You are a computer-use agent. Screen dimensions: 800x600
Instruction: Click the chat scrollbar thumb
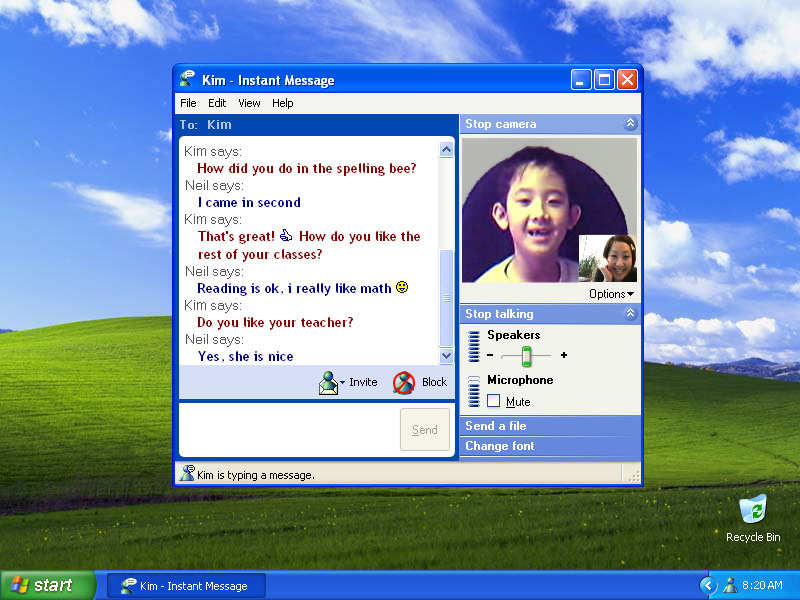(x=446, y=298)
